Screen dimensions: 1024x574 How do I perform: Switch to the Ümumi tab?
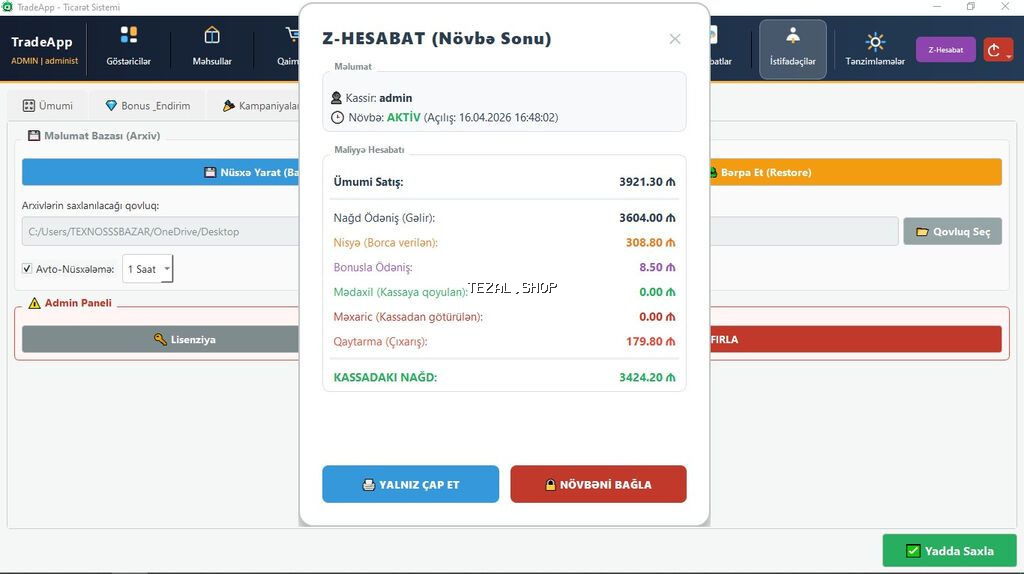coord(48,106)
